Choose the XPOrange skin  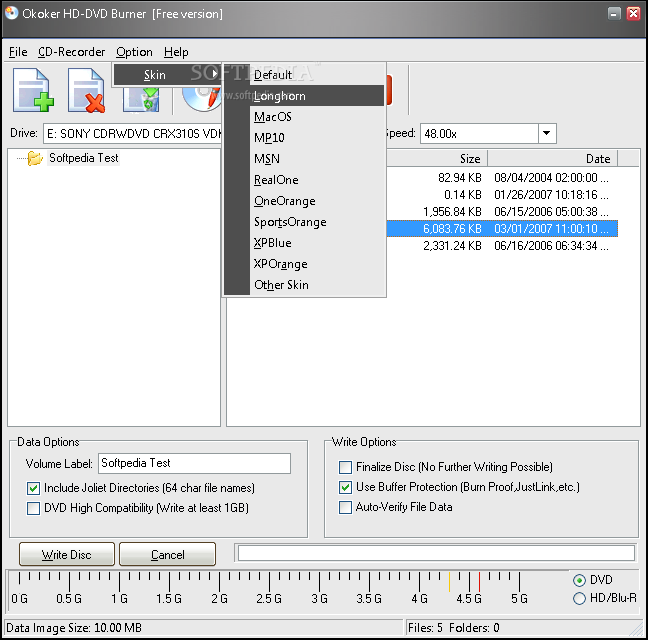tap(305, 264)
